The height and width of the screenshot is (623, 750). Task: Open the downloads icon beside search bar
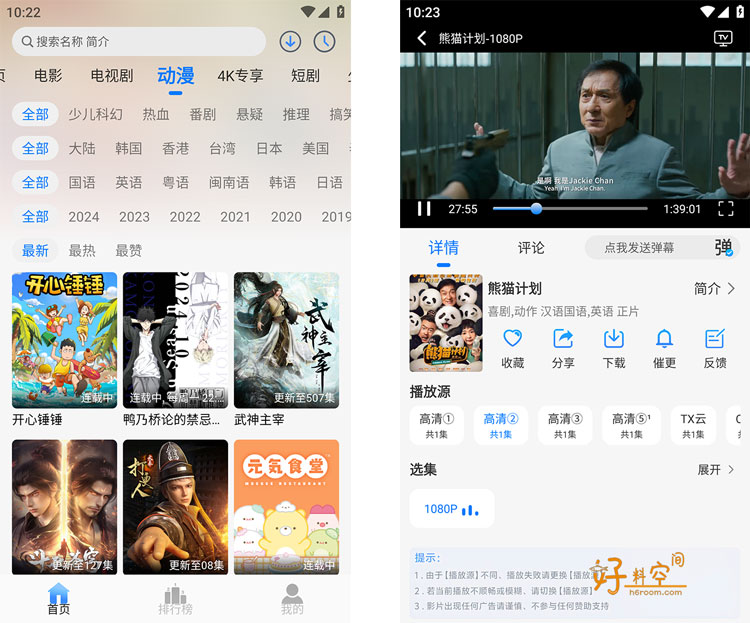point(290,42)
